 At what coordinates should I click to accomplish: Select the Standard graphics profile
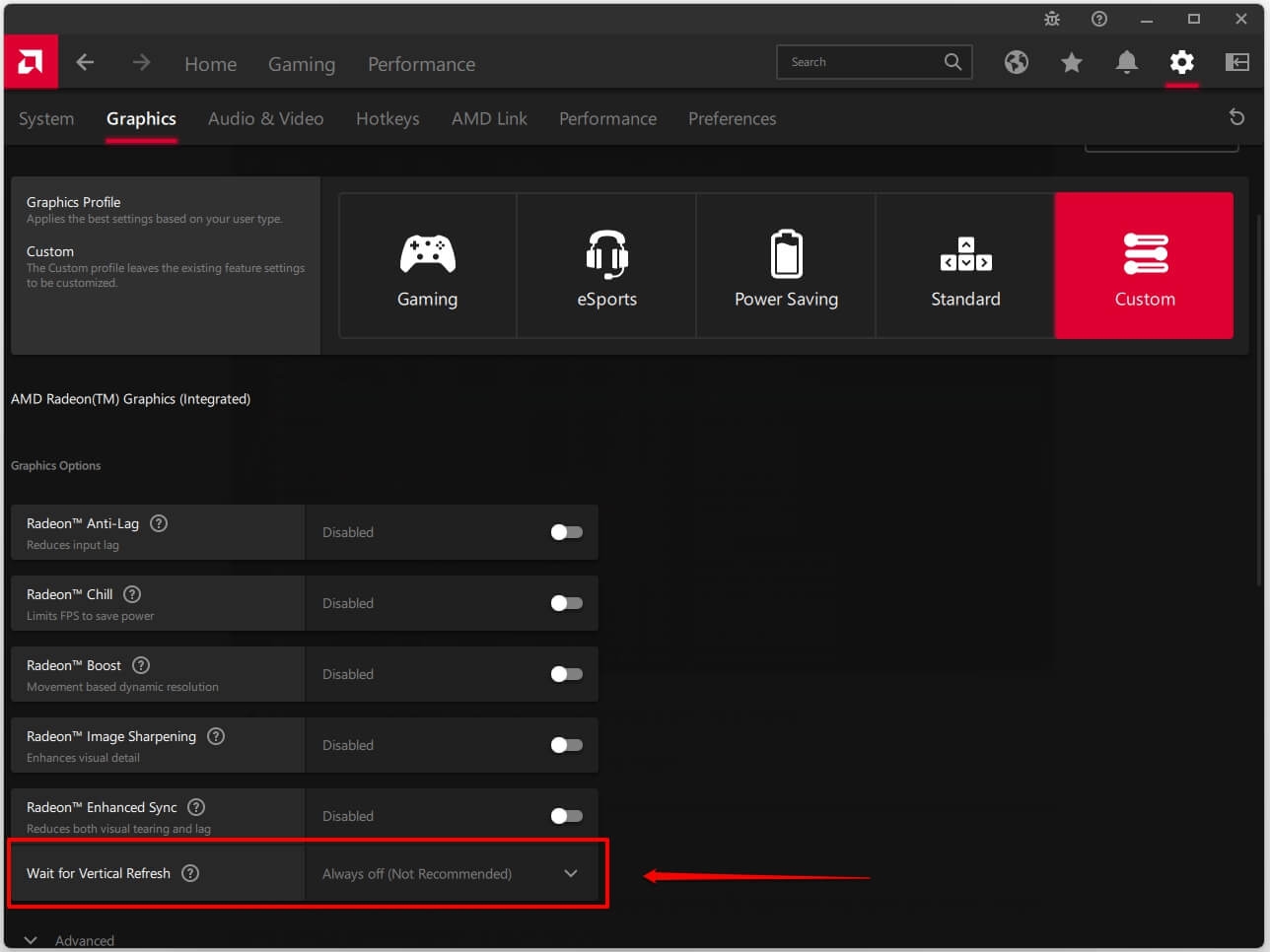point(965,266)
